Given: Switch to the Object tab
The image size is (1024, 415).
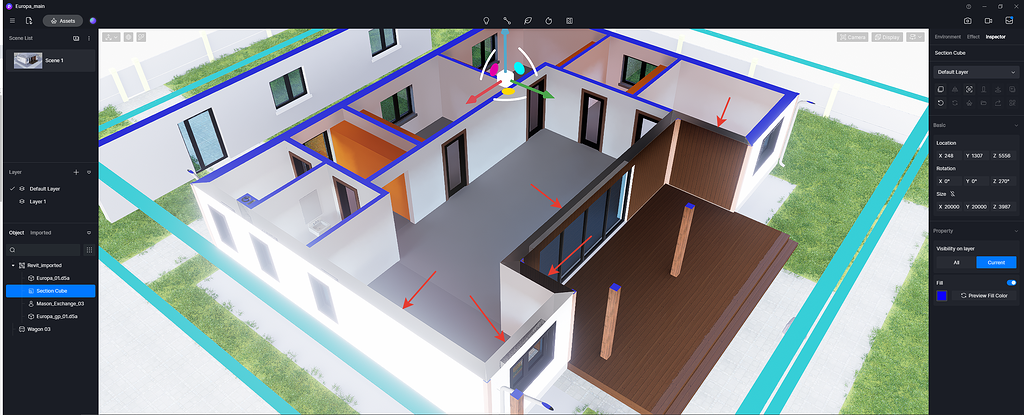Looking at the screenshot, I should coord(17,233).
